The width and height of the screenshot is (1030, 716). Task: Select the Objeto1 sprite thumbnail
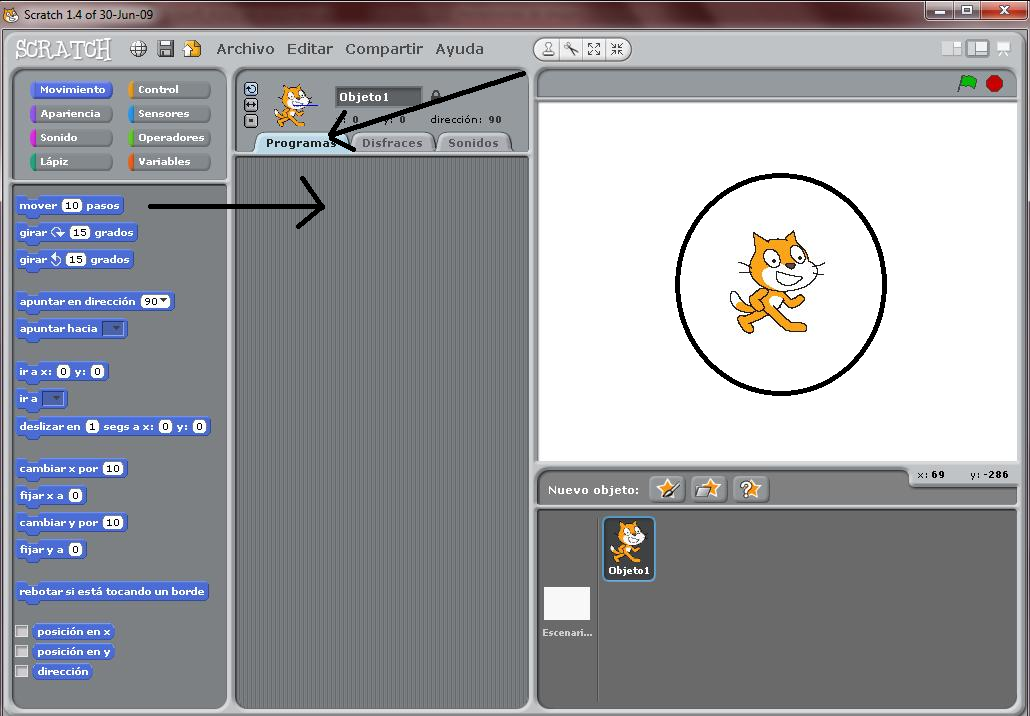629,548
